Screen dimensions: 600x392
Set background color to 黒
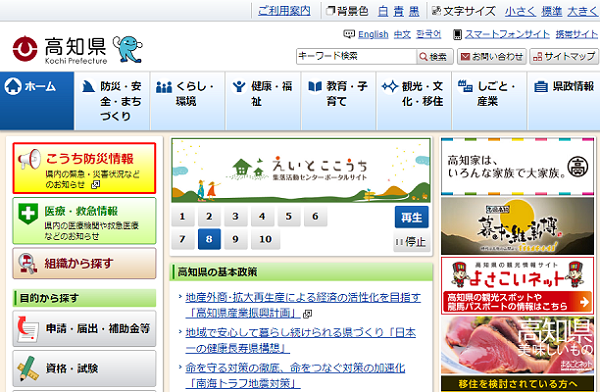(x=414, y=11)
